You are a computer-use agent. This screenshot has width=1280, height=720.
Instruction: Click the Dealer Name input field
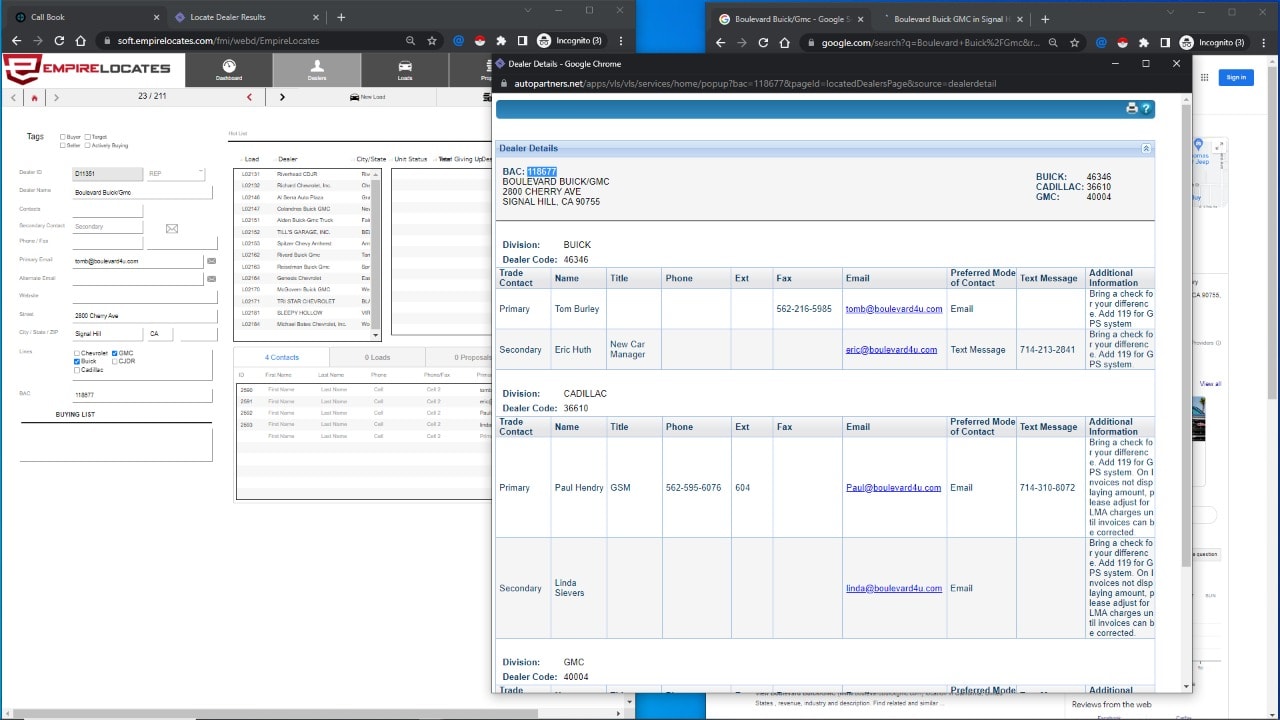[x=142, y=192]
